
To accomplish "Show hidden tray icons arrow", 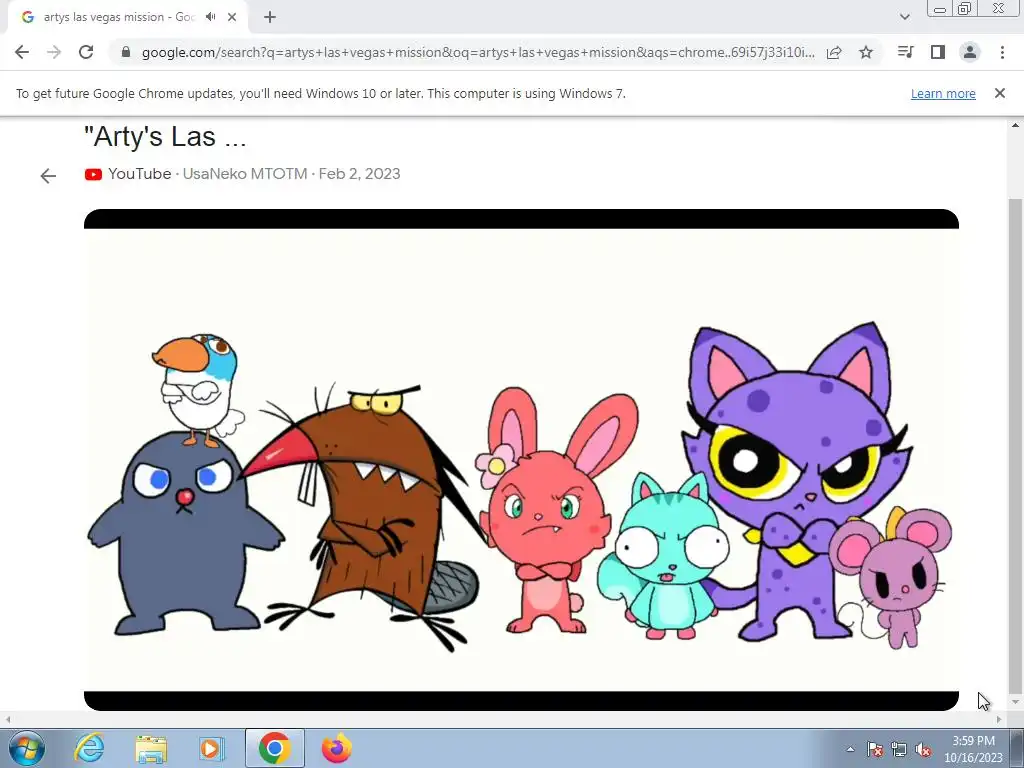I will click(850, 749).
